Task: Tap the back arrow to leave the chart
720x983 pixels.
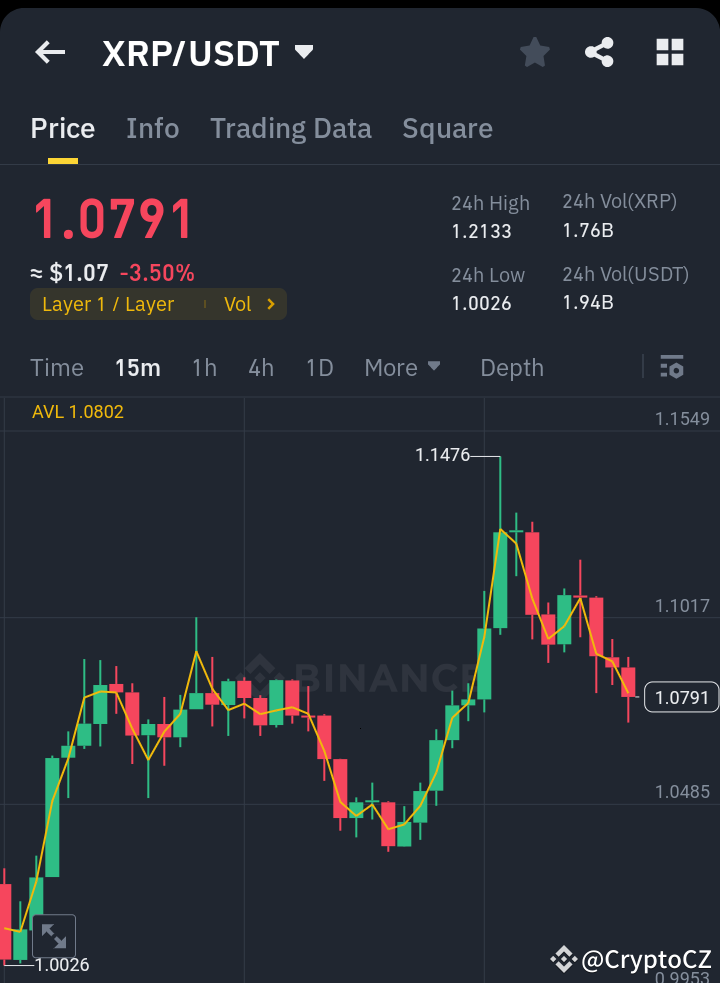Action: tap(49, 52)
